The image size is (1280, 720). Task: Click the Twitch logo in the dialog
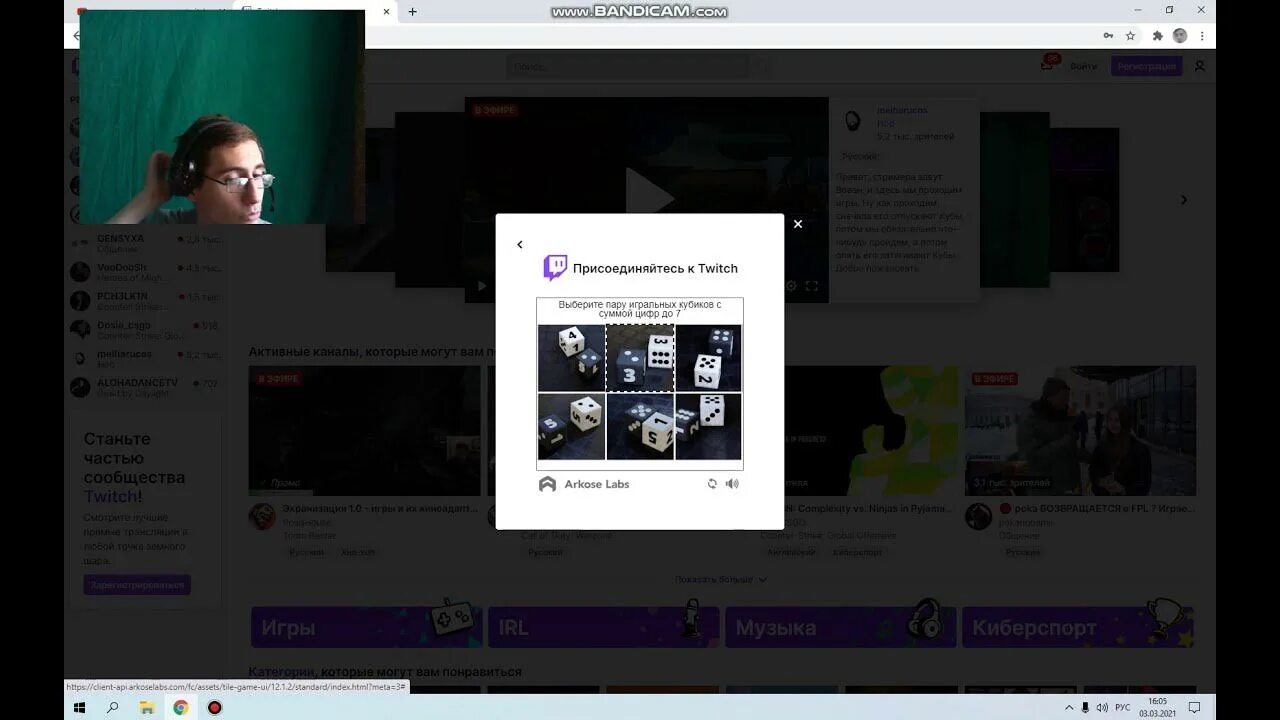coord(555,268)
